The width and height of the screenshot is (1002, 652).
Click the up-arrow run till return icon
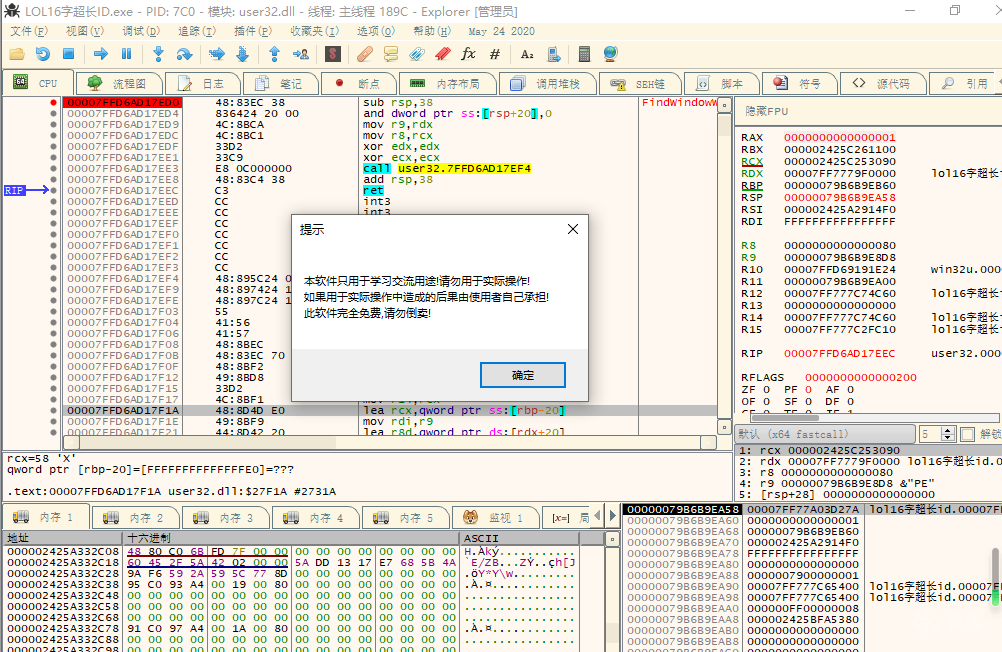274,54
